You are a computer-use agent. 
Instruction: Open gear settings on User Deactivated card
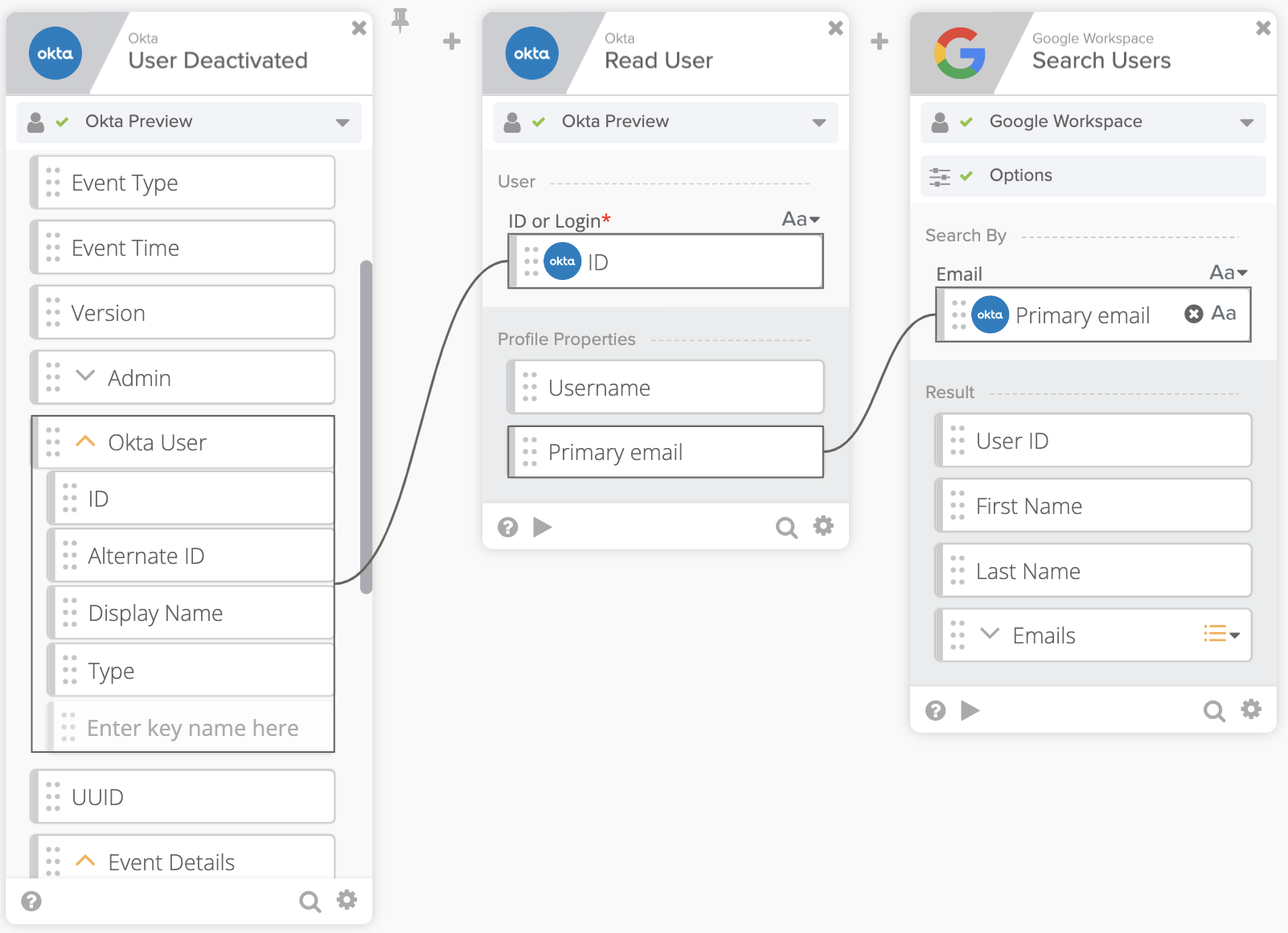[x=347, y=900]
